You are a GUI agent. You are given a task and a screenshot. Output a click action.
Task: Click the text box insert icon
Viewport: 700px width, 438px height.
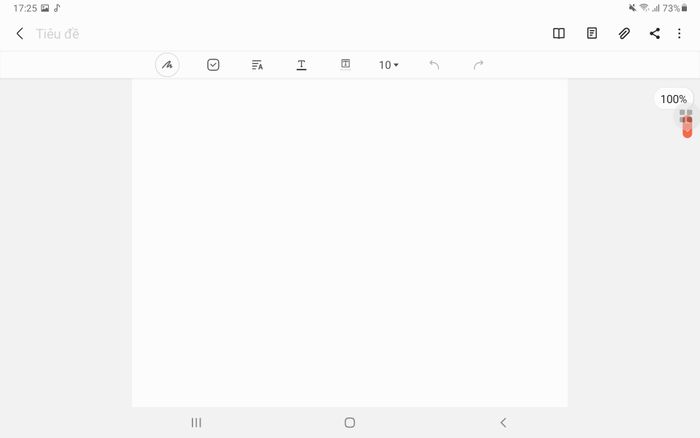(346, 64)
